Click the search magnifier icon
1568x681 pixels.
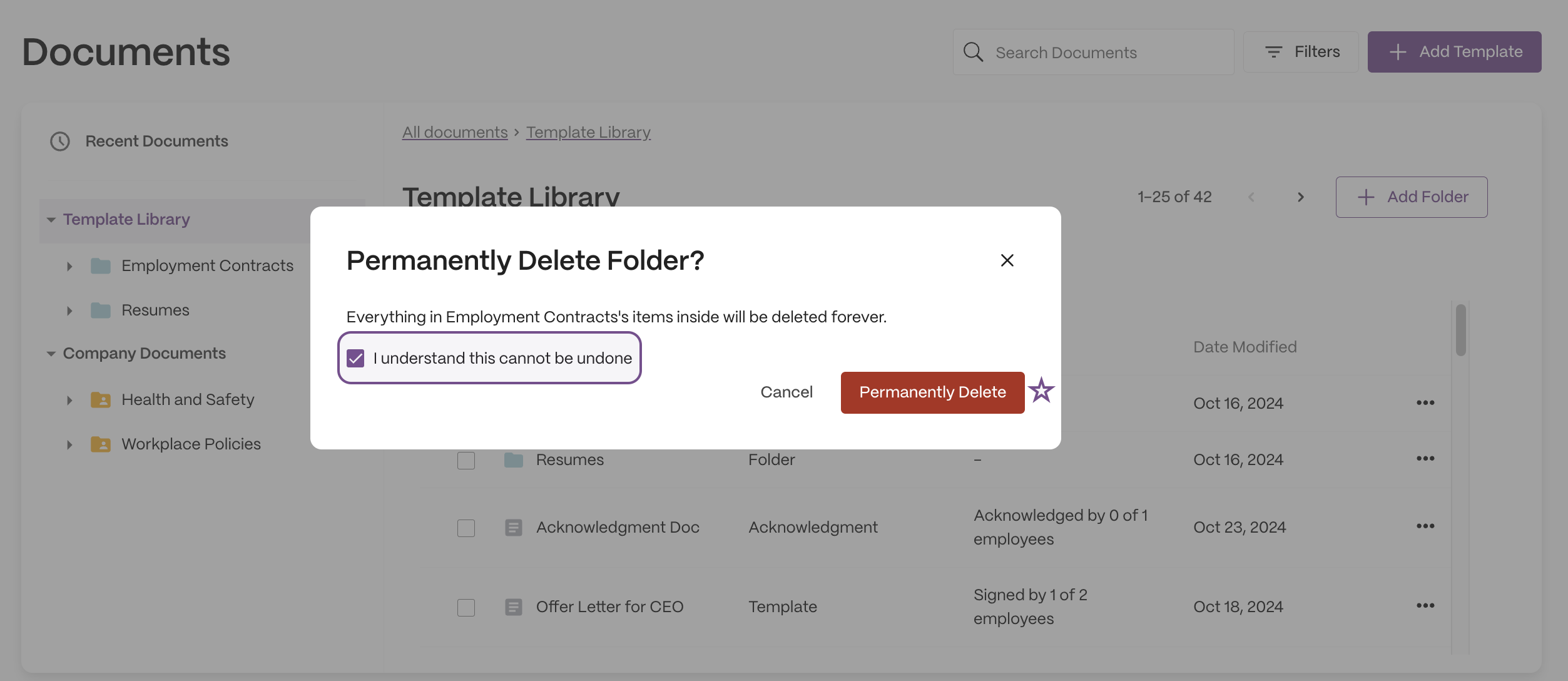[x=973, y=52]
